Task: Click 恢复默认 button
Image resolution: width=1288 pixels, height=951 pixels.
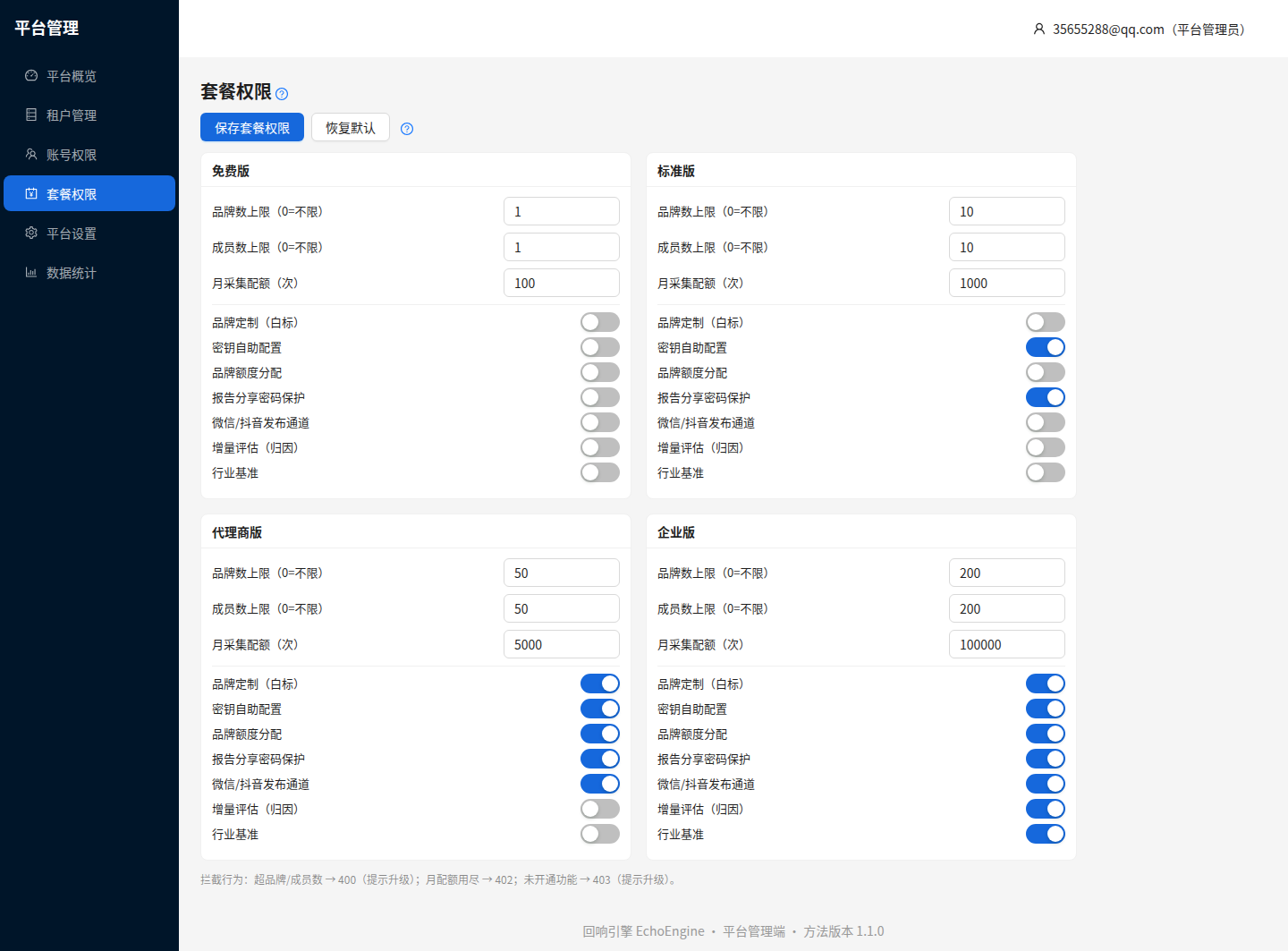Action: (x=351, y=127)
